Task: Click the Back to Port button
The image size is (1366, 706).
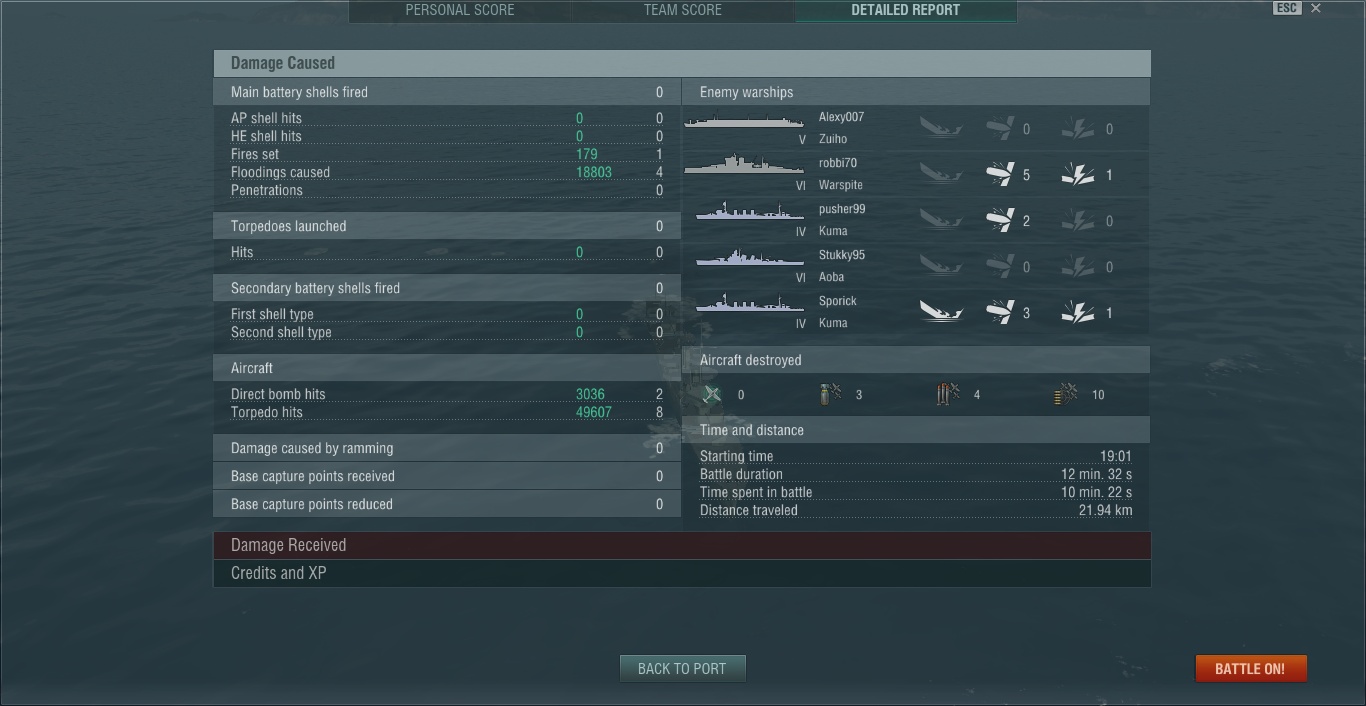Action: coord(682,669)
